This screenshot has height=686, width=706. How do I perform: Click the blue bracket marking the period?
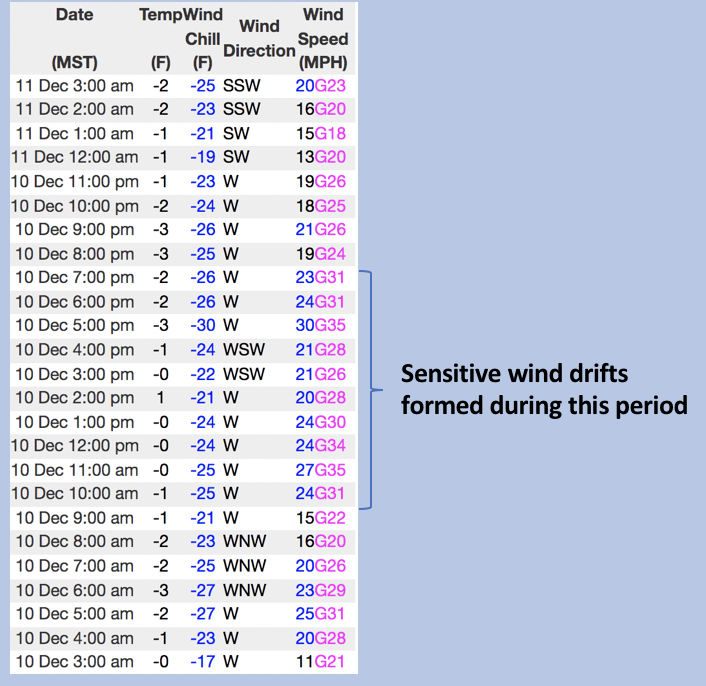[372, 389]
